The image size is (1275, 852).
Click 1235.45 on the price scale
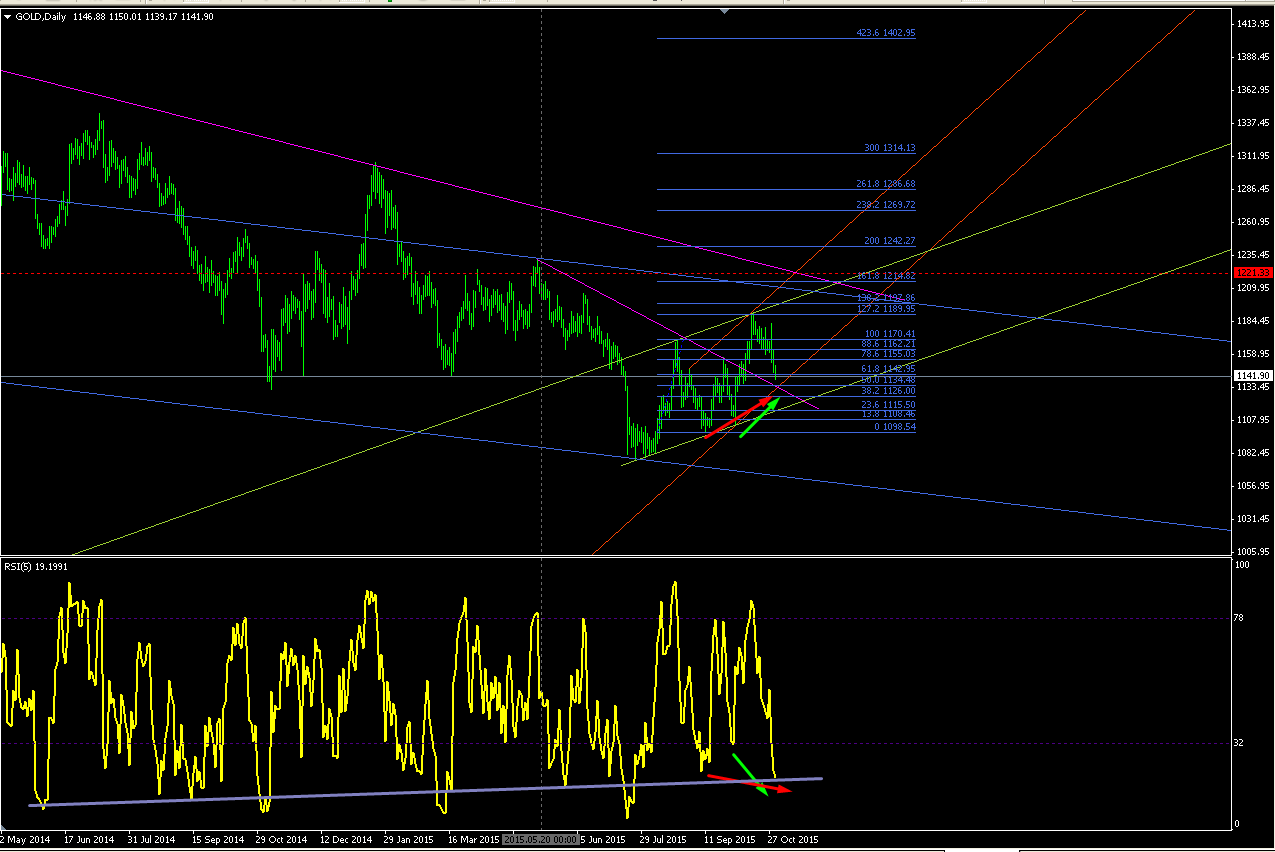click(x=1253, y=255)
